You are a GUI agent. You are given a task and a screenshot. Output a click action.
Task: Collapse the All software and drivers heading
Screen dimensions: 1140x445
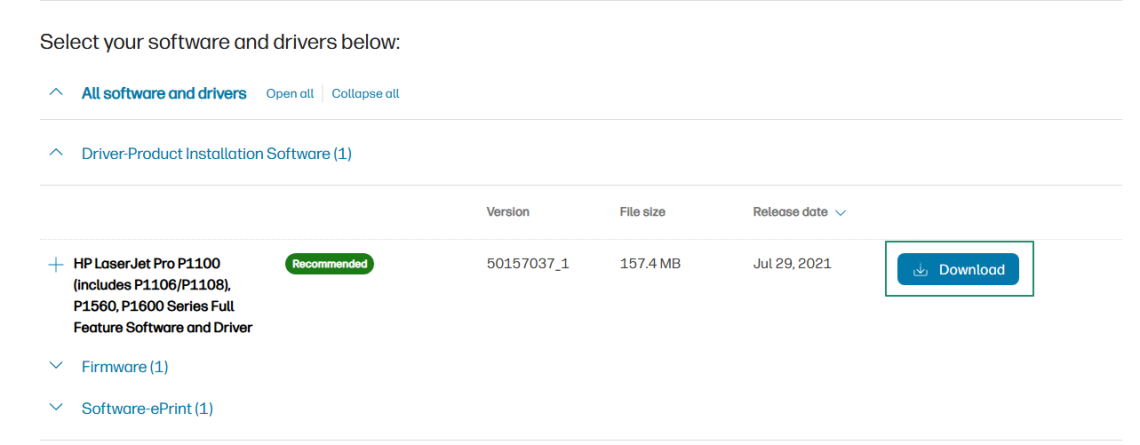pos(164,93)
